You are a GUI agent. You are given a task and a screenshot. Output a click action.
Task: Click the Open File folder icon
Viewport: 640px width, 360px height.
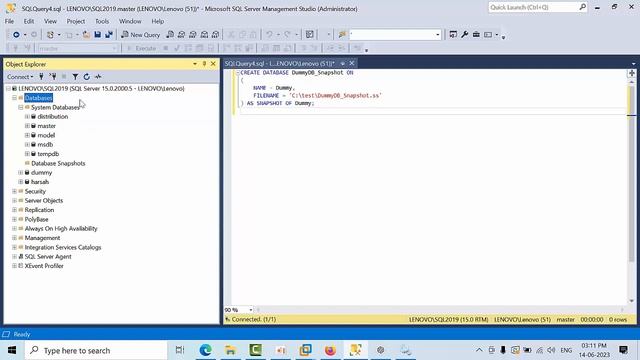click(x=86, y=35)
